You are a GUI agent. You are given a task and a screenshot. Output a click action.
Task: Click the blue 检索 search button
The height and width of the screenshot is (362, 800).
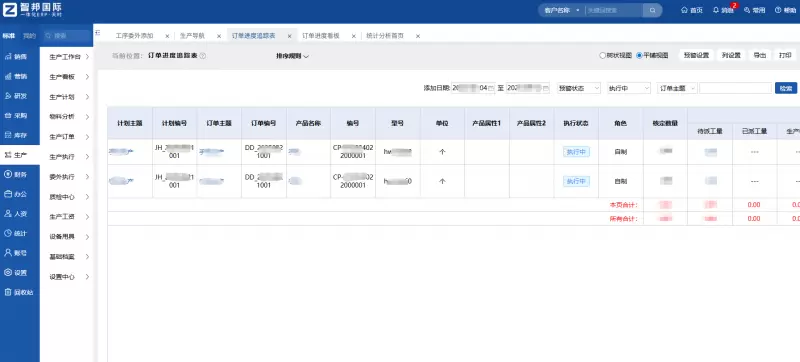click(x=786, y=88)
